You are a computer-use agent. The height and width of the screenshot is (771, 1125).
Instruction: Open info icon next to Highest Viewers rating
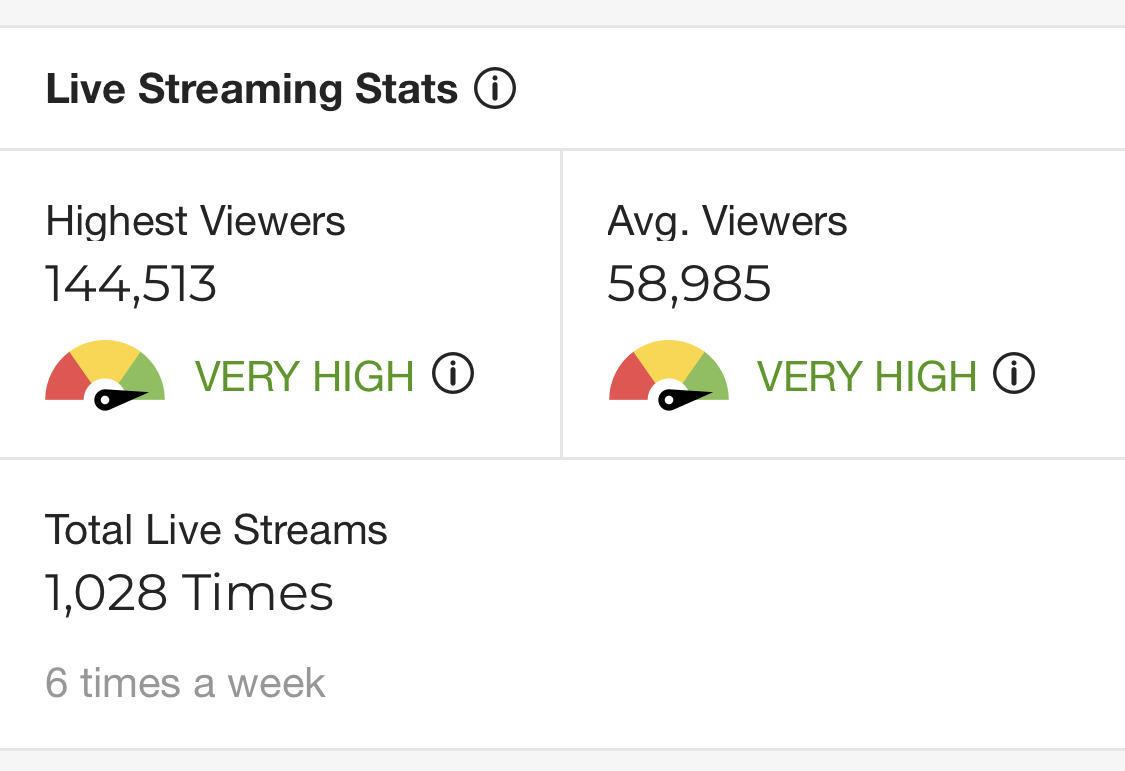pyautogui.click(x=453, y=375)
